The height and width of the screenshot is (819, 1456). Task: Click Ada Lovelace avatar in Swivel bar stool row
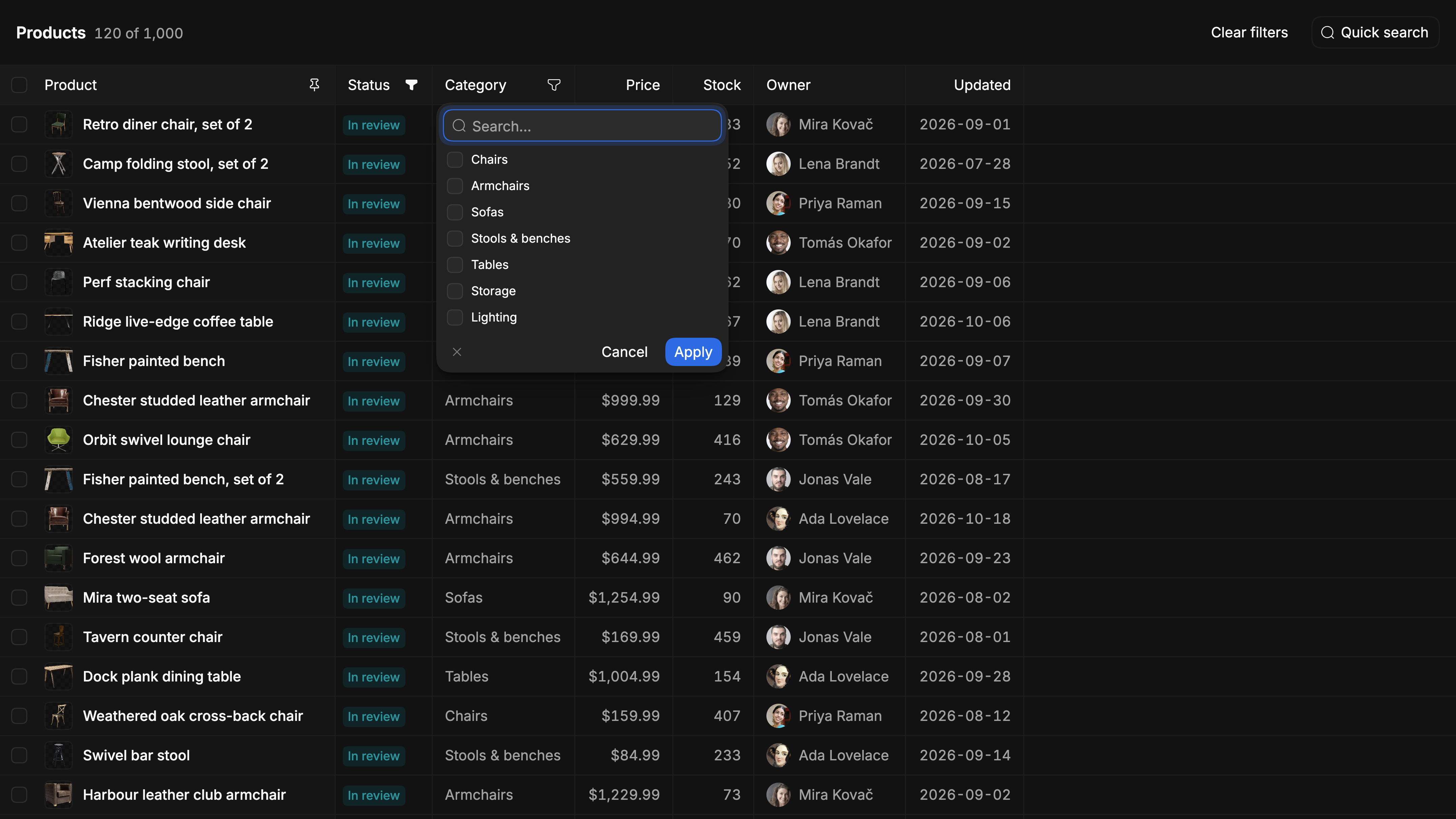coord(778,755)
